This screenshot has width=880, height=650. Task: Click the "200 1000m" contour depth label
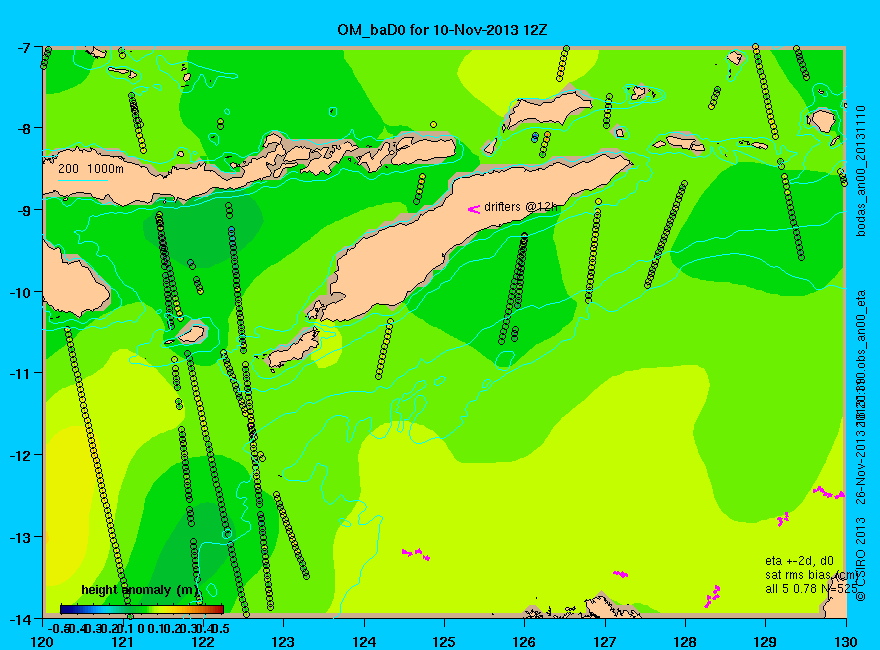[x=91, y=169]
